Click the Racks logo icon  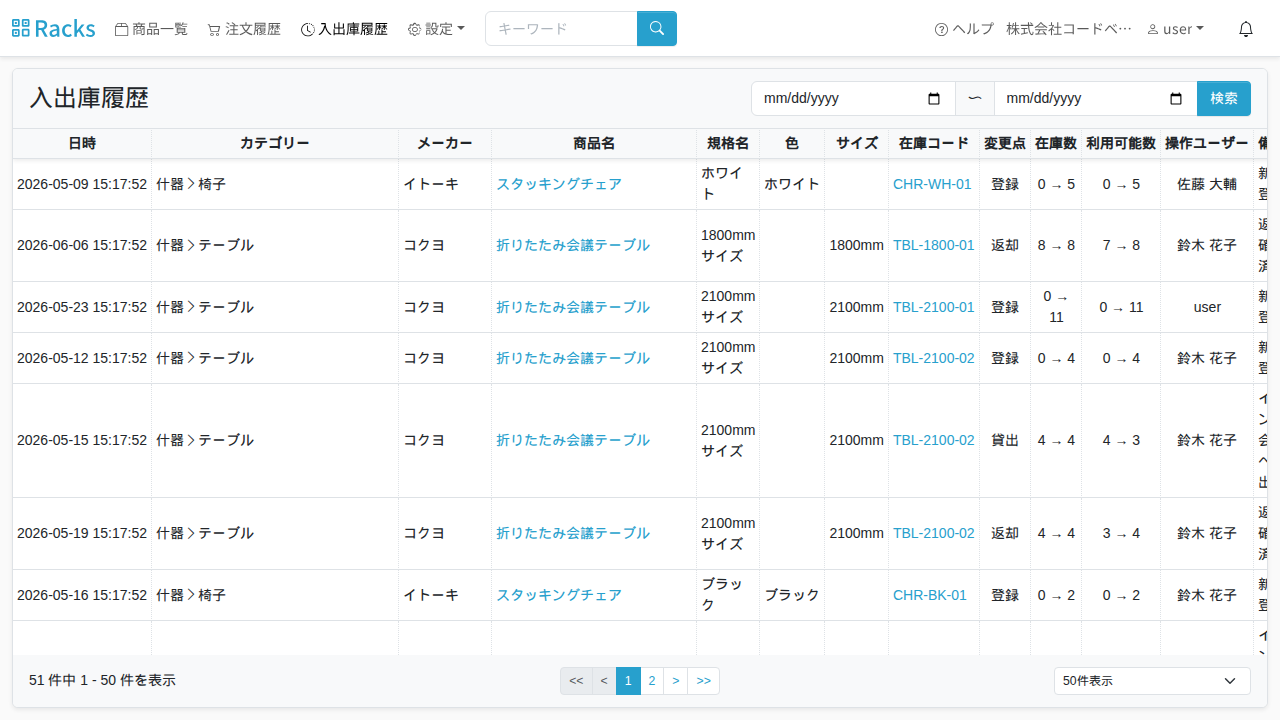pos(21,29)
